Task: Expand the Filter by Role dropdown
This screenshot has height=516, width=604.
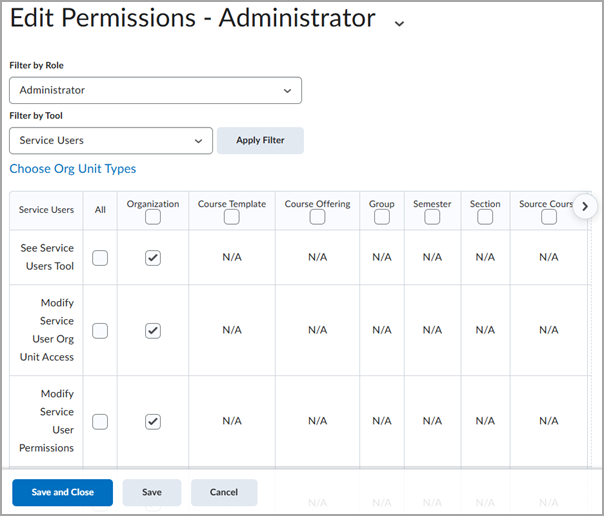Action: click(x=155, y=90)
